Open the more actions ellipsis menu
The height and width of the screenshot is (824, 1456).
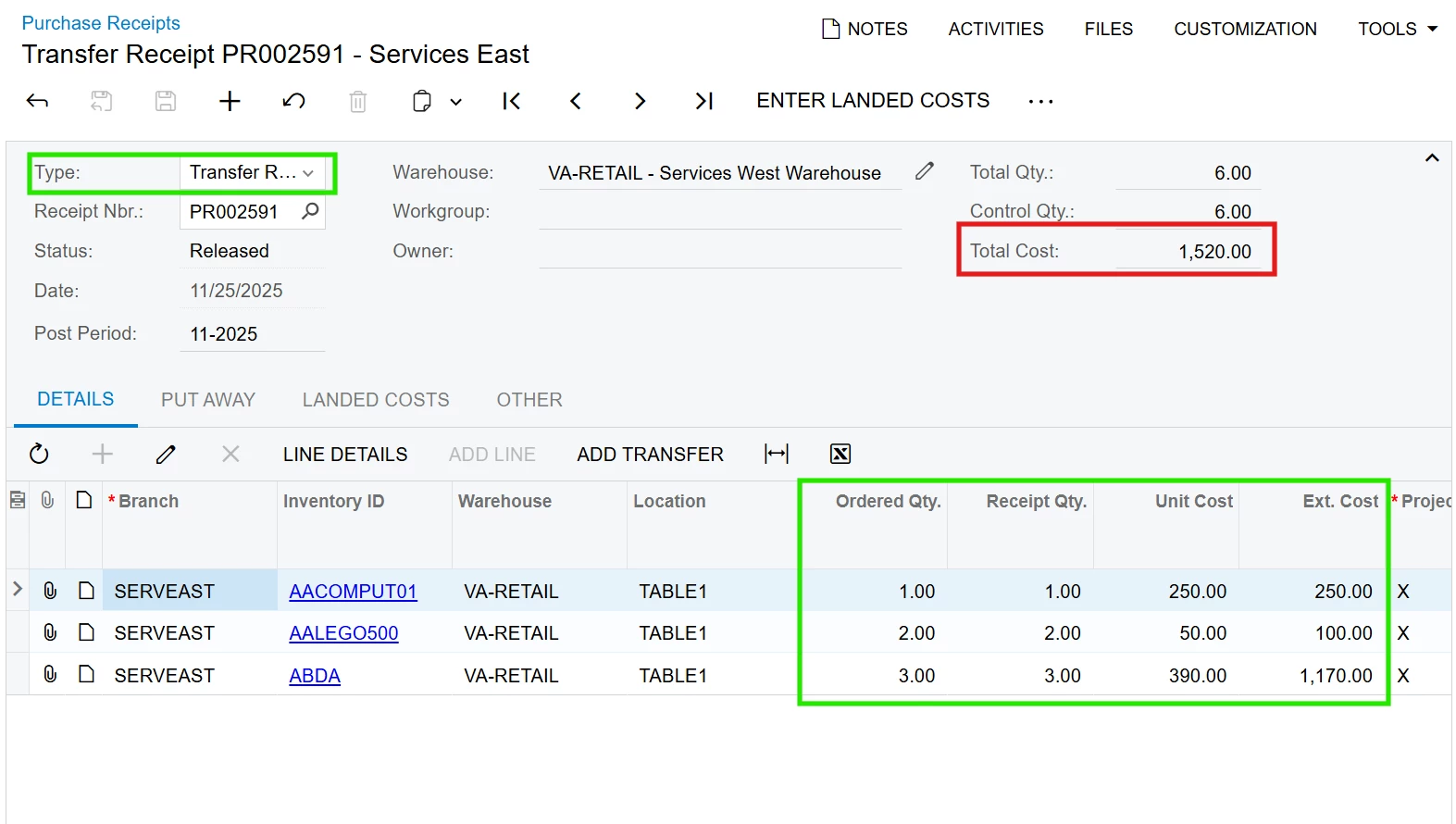point(1040,101)
